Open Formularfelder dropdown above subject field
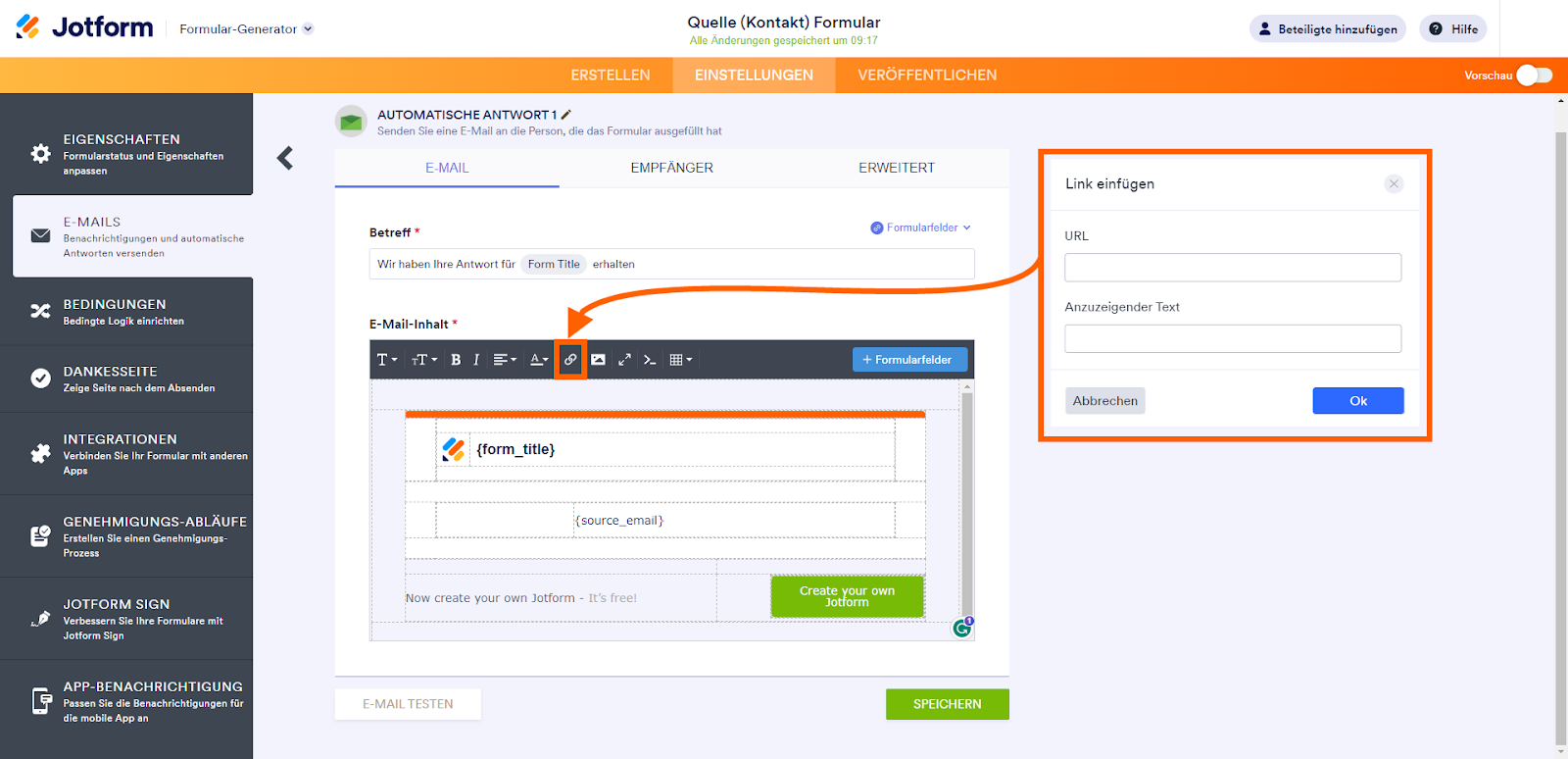This screenshot has width=1568, height=759. click(x=921, y=228)
